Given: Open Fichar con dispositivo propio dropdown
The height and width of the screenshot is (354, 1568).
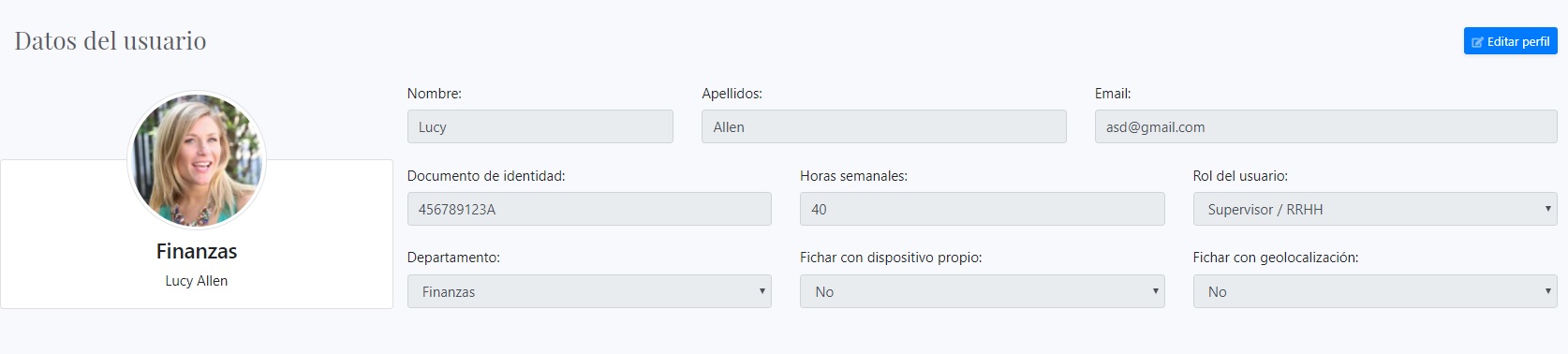Looking at the screenshot, I should point(982,291).
